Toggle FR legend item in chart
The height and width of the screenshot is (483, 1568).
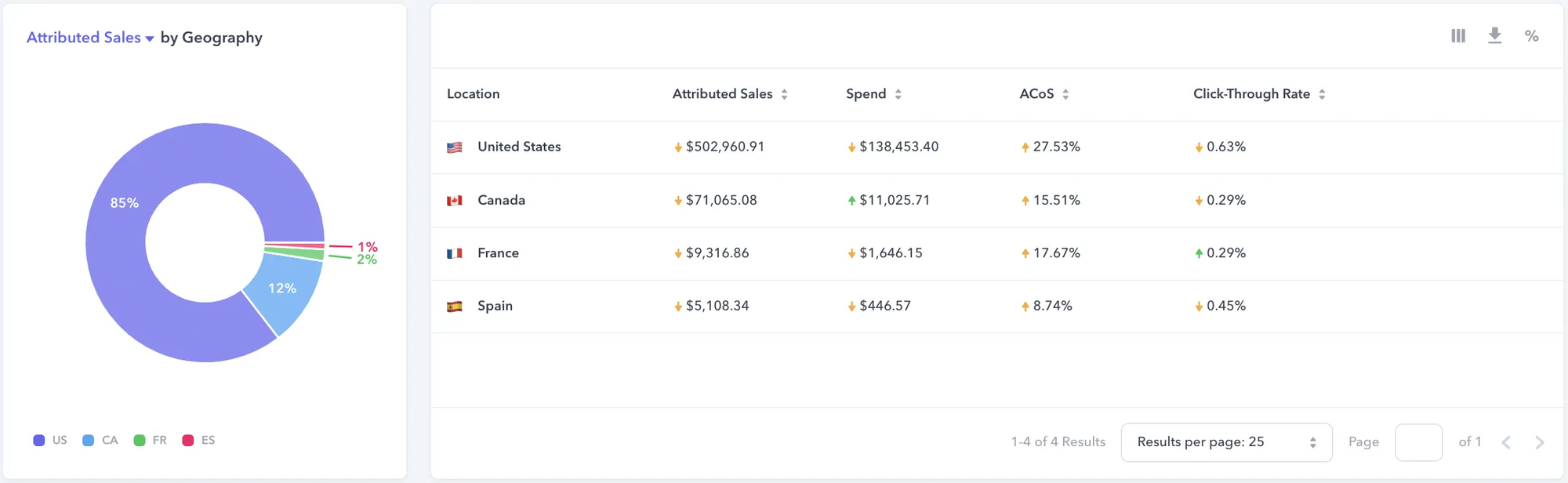(x=151, y=441)
